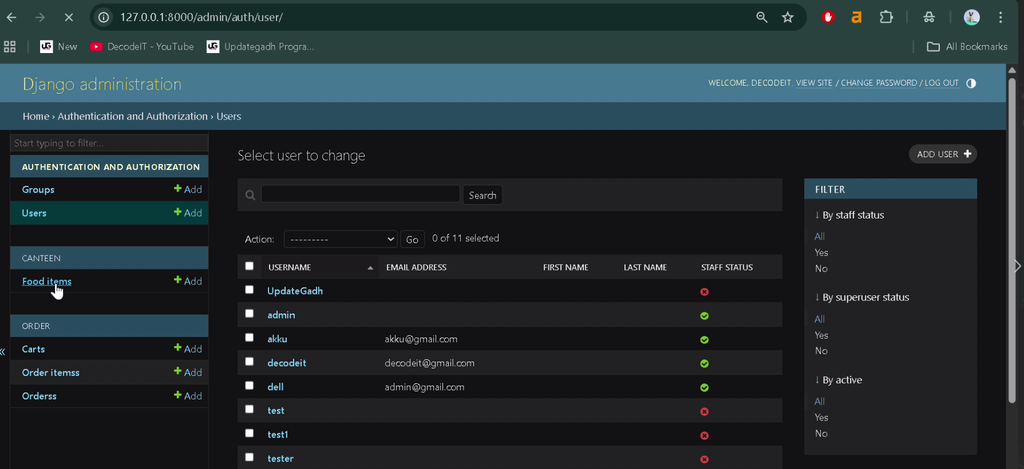The image size is (1024, 469).
Task: Sort by STAFF STATUS column
Action: 727,267
